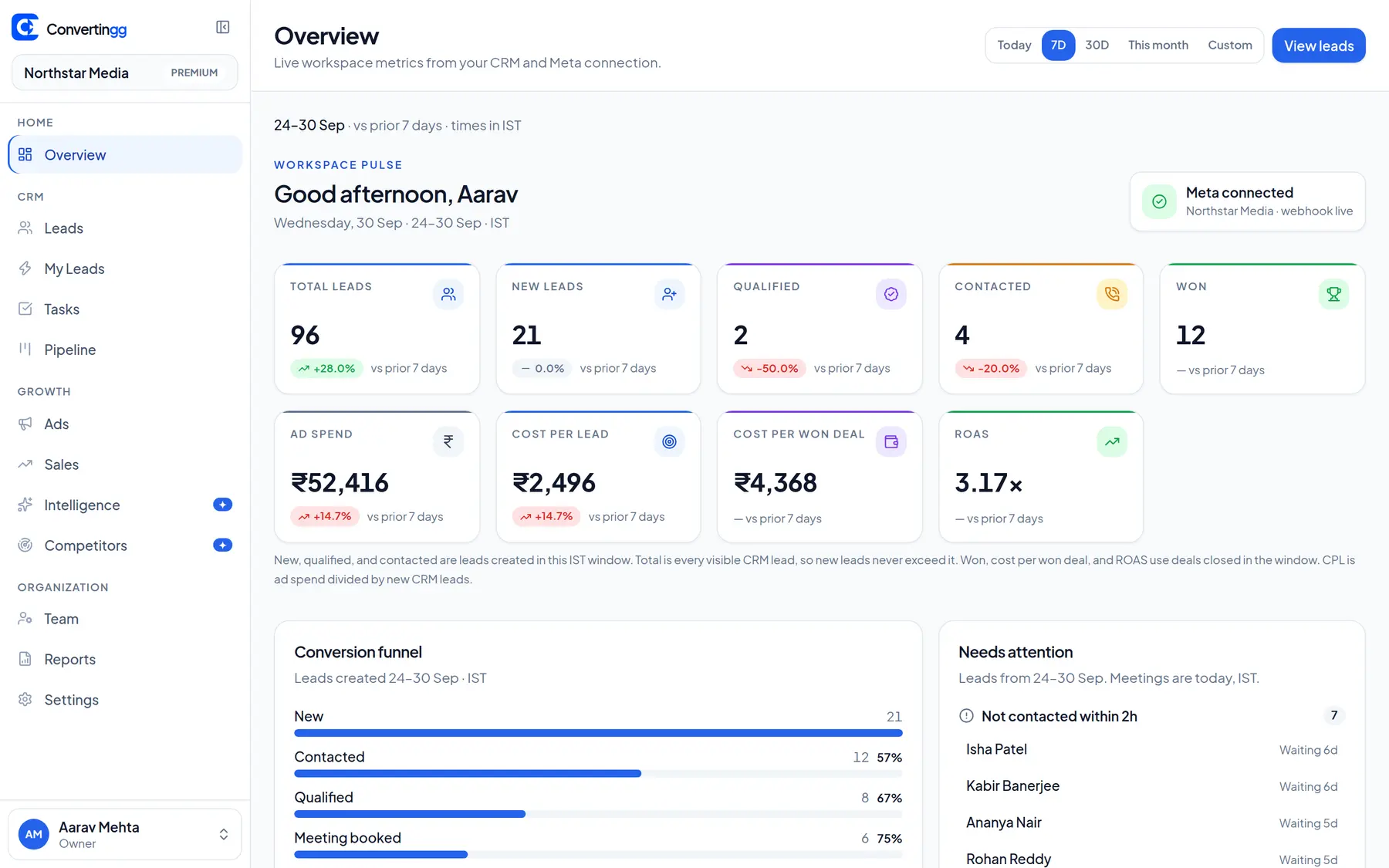Open Isha Patel lead row
1389x868 pixels.
(1151, 749)
